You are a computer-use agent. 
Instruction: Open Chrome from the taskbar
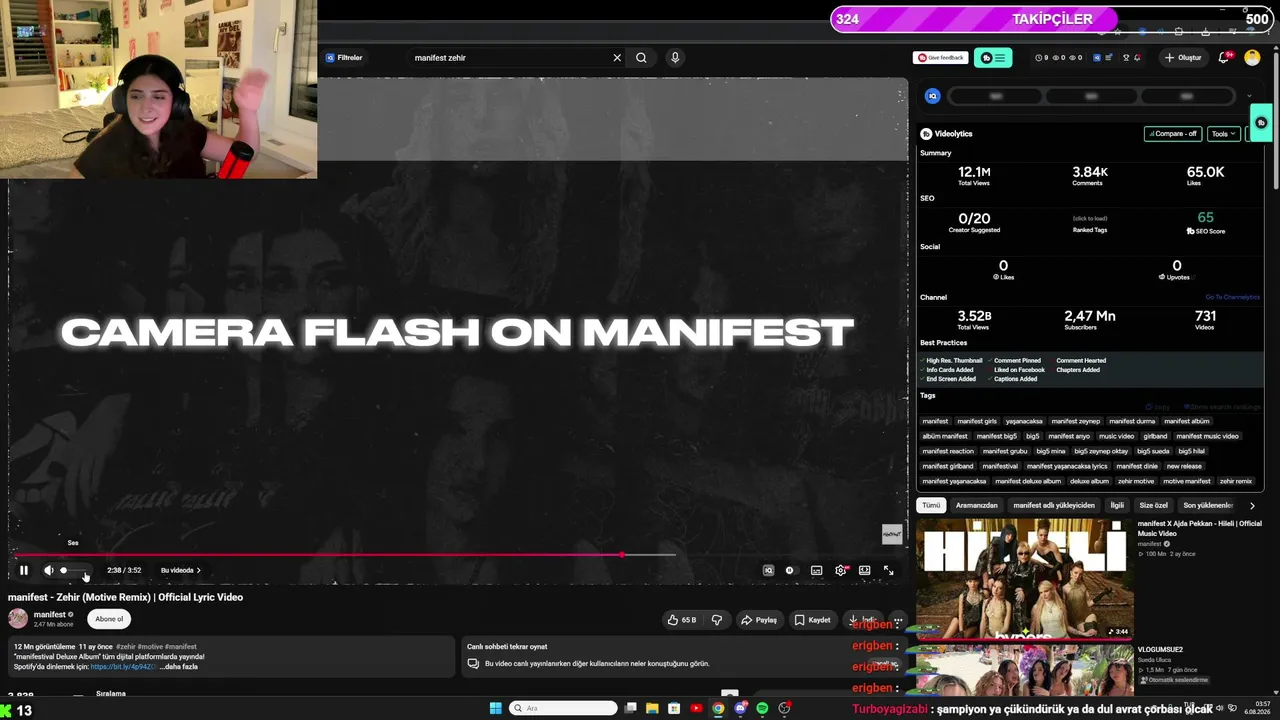[718, 708]
